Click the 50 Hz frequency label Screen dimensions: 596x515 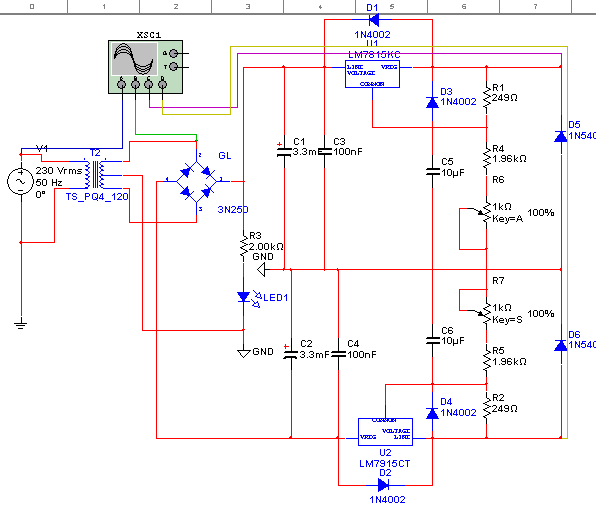coord(49,183)
